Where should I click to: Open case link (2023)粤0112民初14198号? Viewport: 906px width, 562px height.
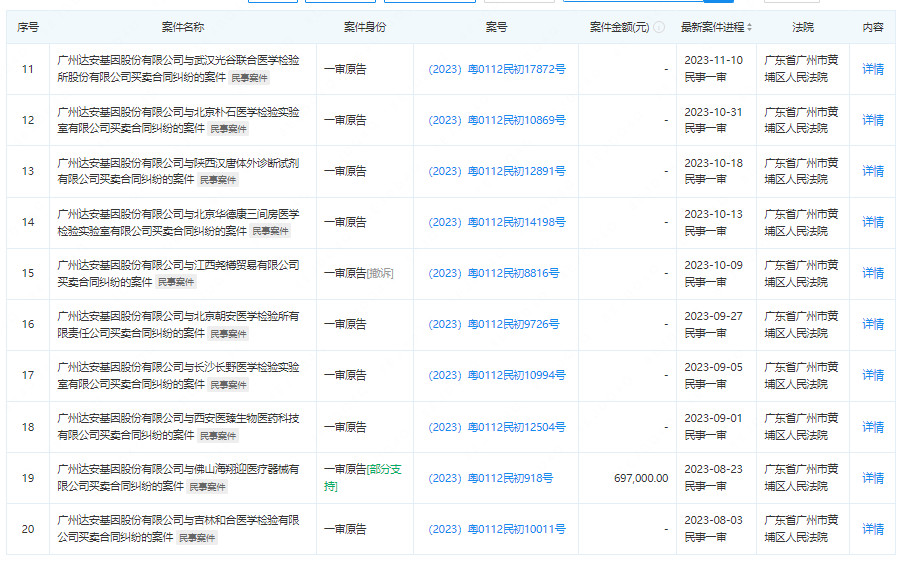point(496,222)
